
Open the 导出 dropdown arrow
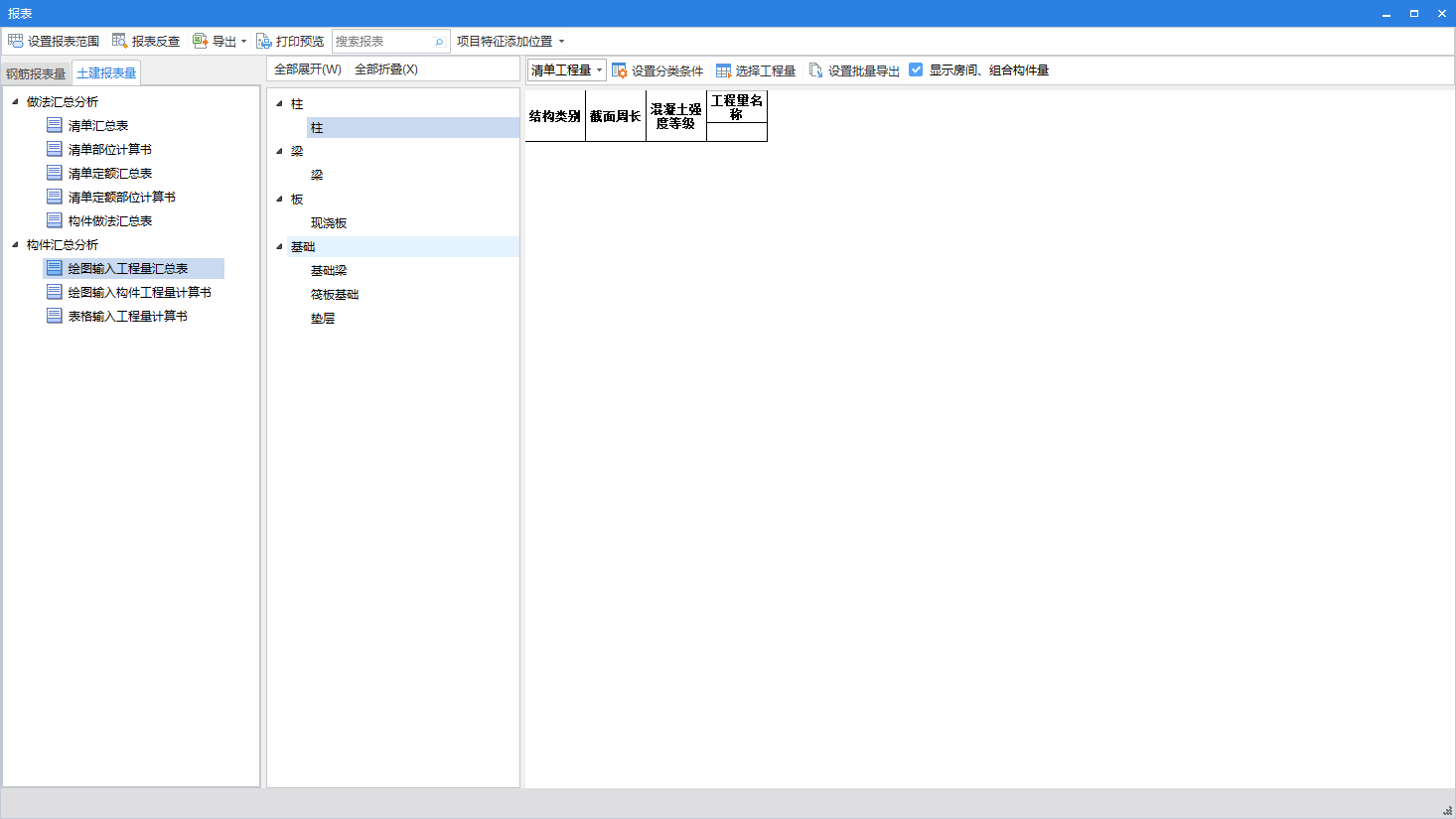pyautogui.click(x=243, y=42)
